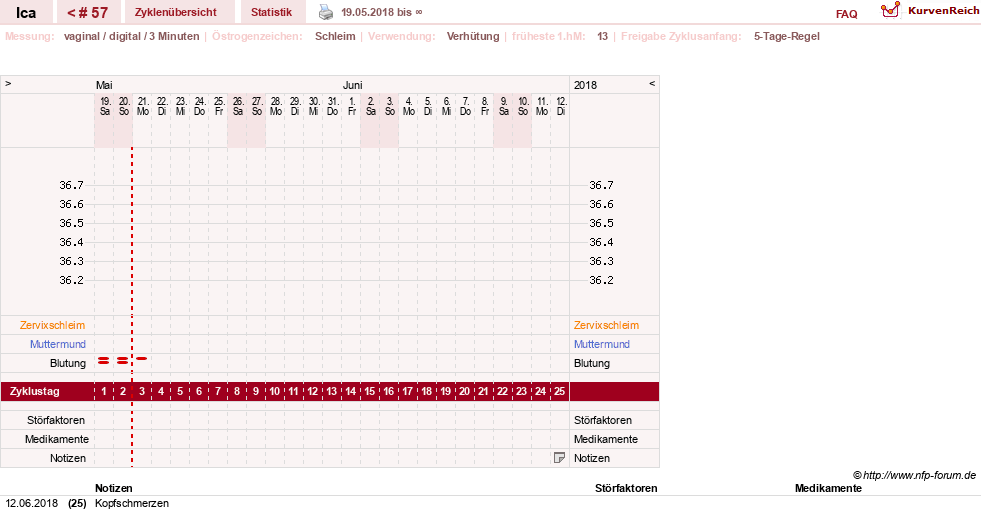Image resolution: width=981 pixels, height=527 pixels.
Task: Click the date range 19.05.2018 bis ∞
Action: (x=382, y=12)
